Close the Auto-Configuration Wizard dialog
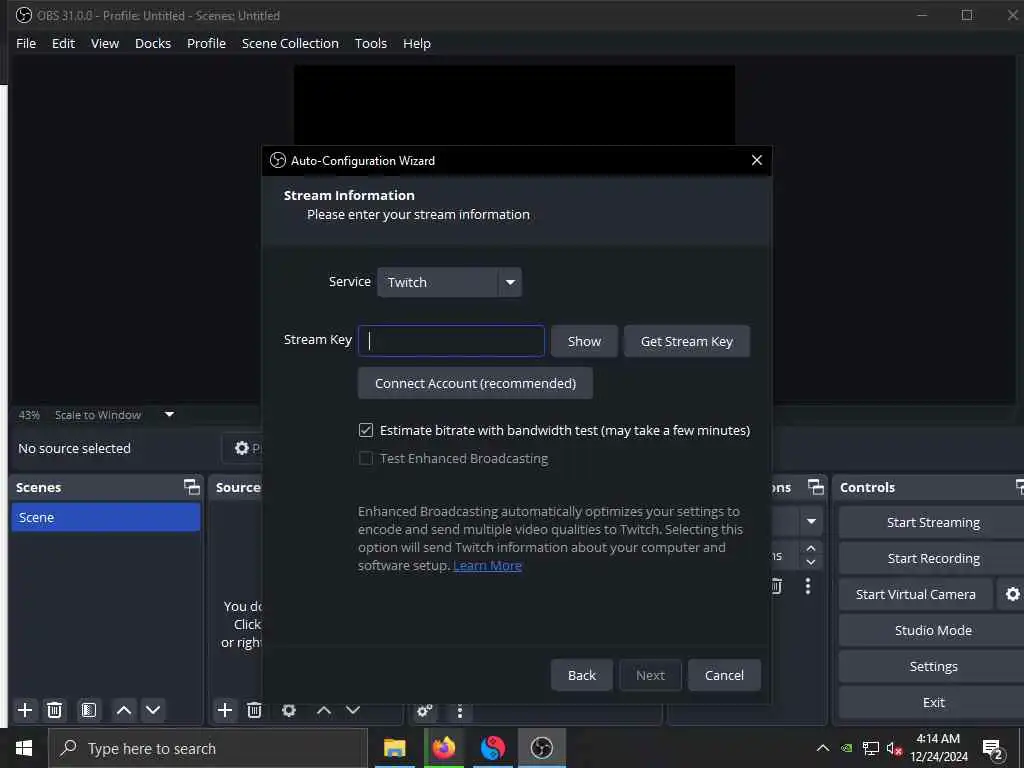 (756, 160)
